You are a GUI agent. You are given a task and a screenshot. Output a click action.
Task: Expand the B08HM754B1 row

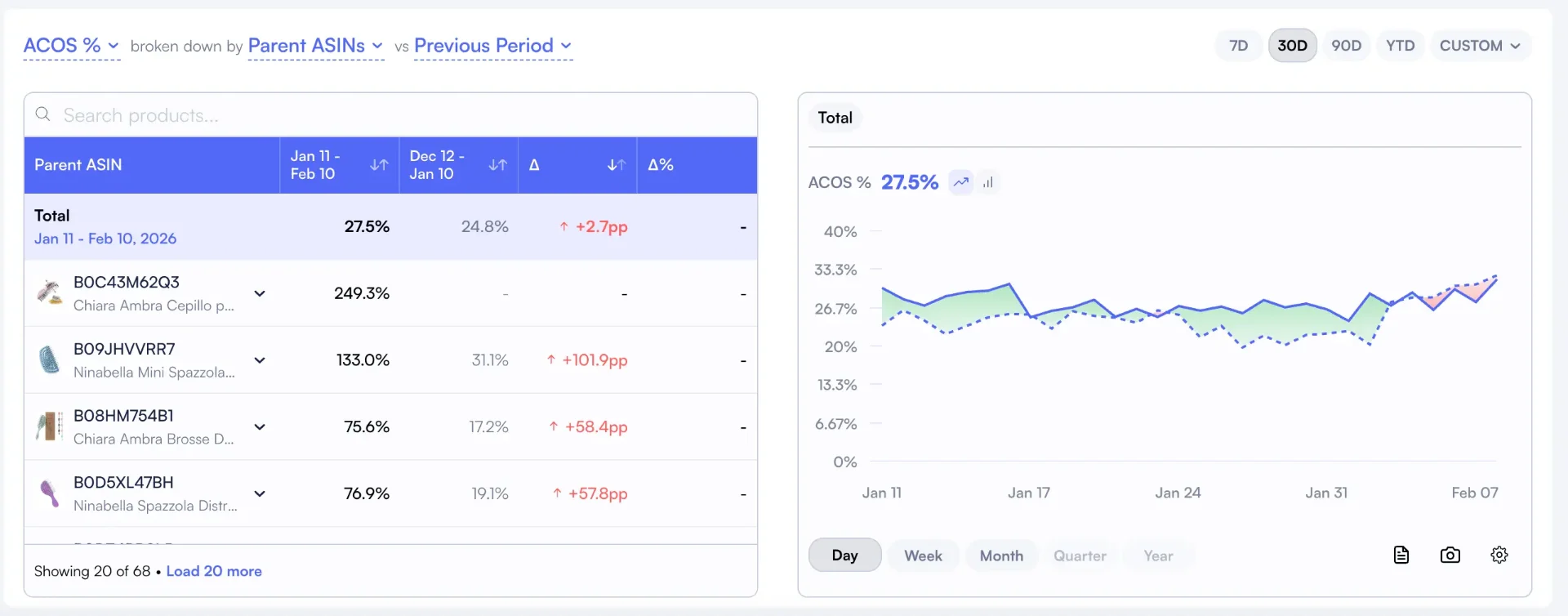260,427
